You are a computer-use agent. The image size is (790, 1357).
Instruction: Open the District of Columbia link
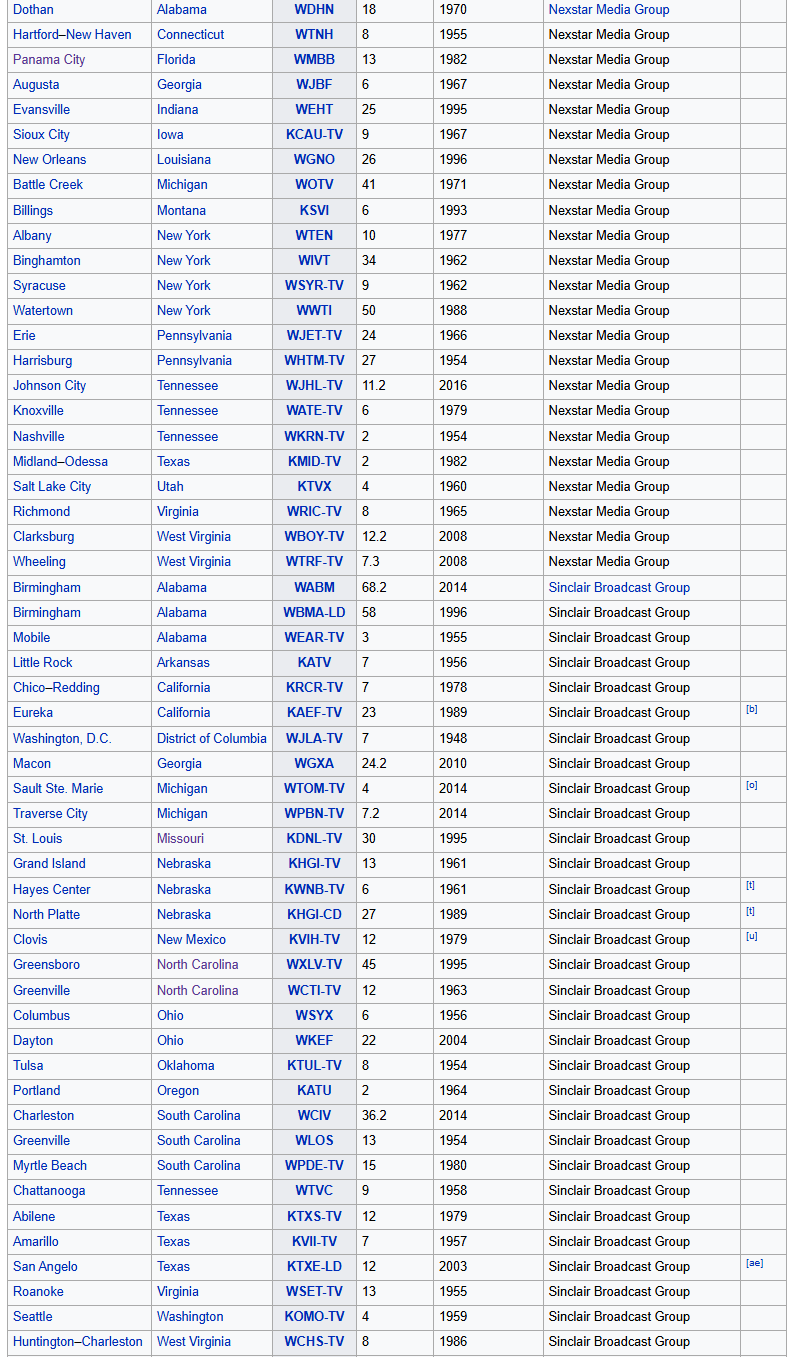click(x=212, y=738)
